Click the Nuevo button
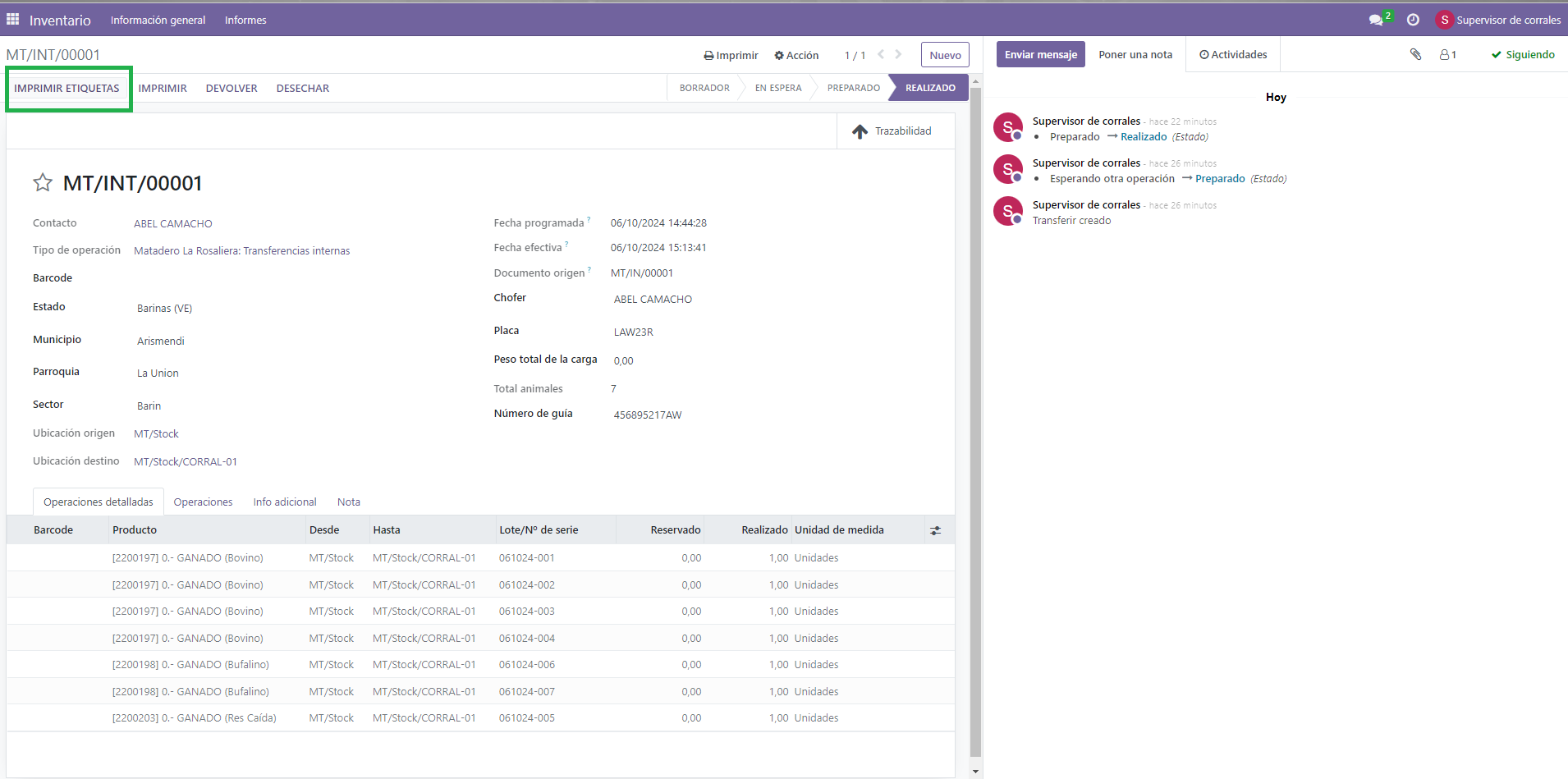The width and height of the screenshot is (1568, 779). tap(945, 55)
